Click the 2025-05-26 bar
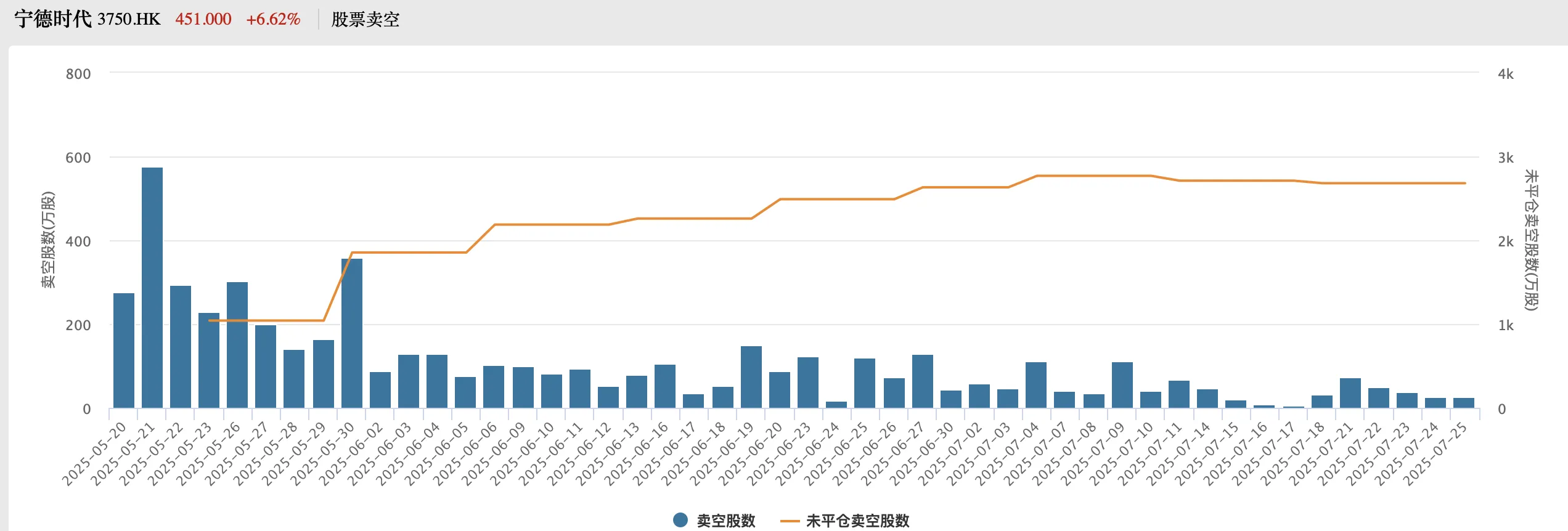The width and height of the screenshot is (1568, 531). (x=237, y=345)
